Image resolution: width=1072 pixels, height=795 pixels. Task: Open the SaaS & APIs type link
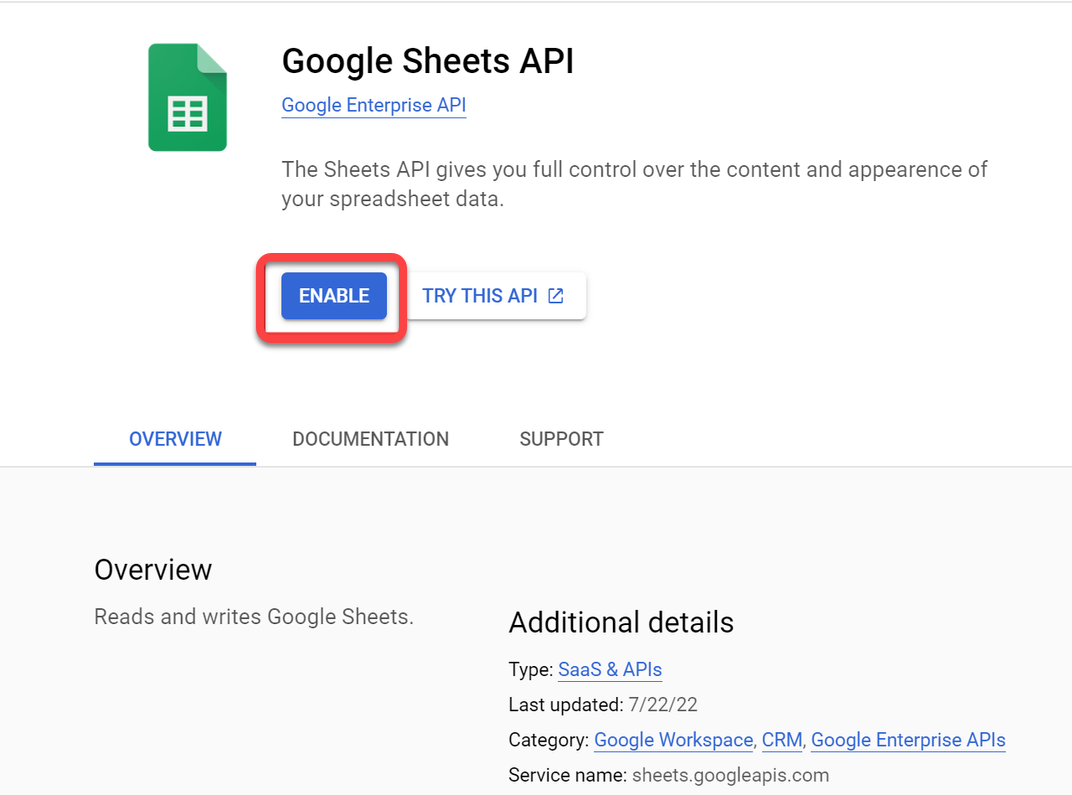[610, 669]
